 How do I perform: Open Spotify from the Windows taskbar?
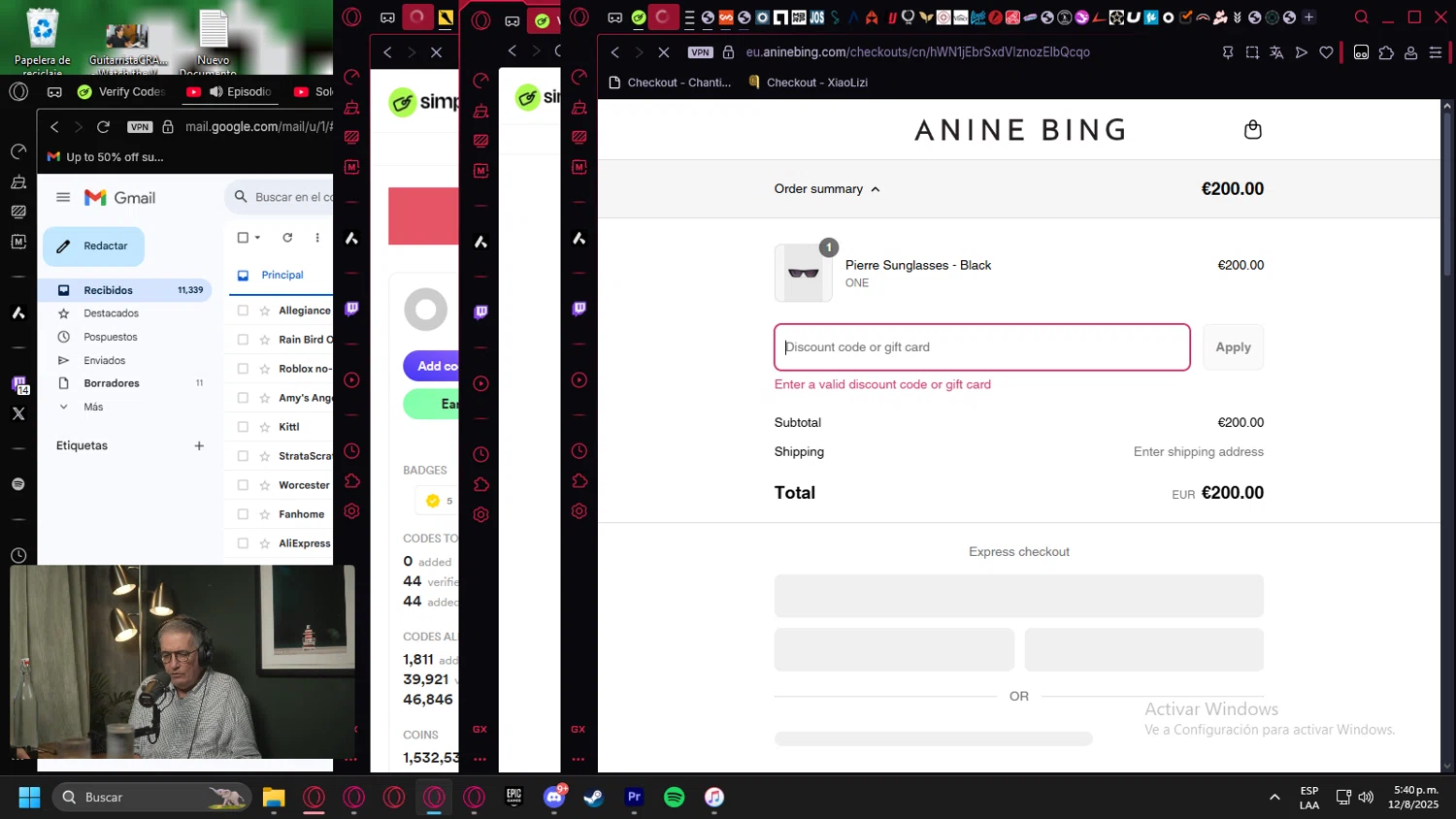[x=674, y=797]
